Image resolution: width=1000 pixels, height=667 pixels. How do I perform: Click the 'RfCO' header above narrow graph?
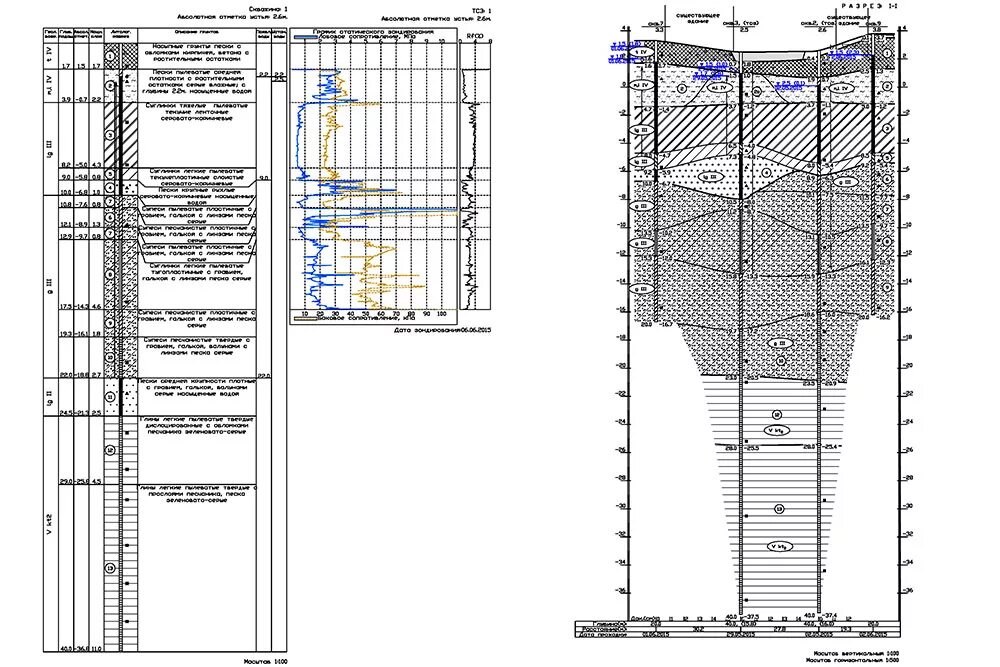tap(475, 36)
